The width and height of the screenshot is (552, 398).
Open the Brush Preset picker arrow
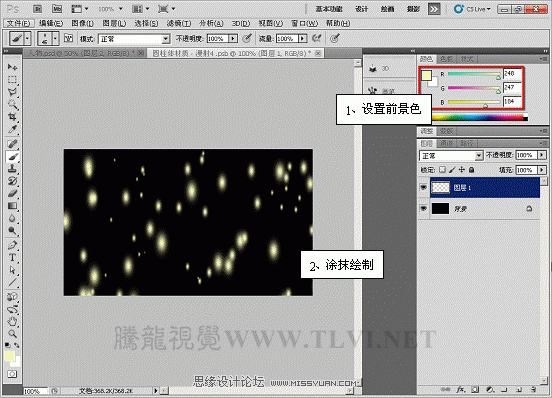tap(55, 38)
